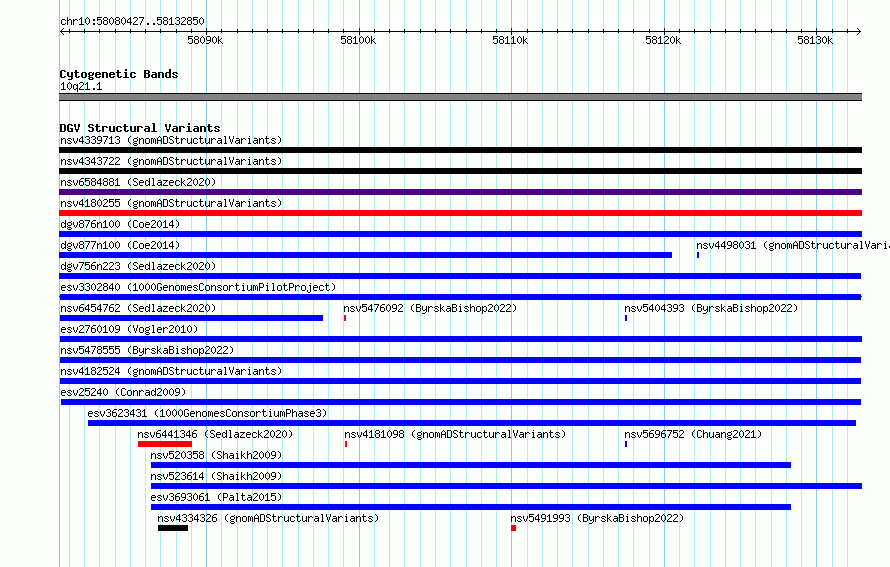This screenshot has height=567, width=890.
Task: Click the blue dgv756n223 variant bar
Action: (460, 276)
